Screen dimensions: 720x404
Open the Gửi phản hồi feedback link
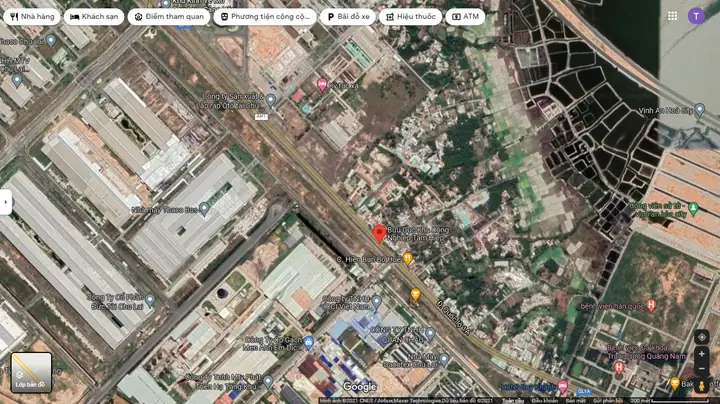(607, 401)
